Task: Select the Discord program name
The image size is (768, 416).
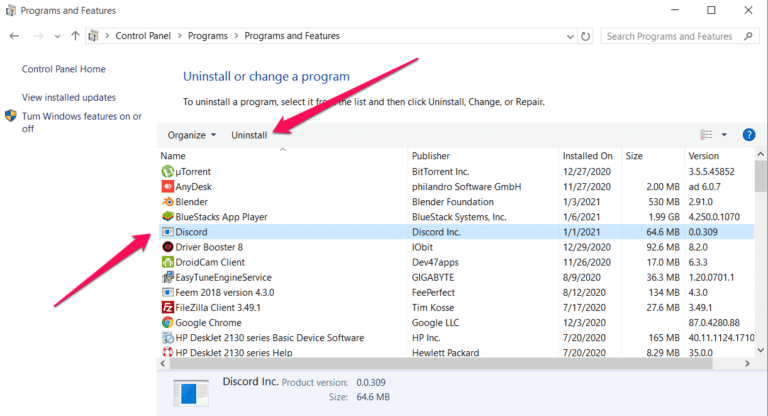Action: click(x=192, y=232)
